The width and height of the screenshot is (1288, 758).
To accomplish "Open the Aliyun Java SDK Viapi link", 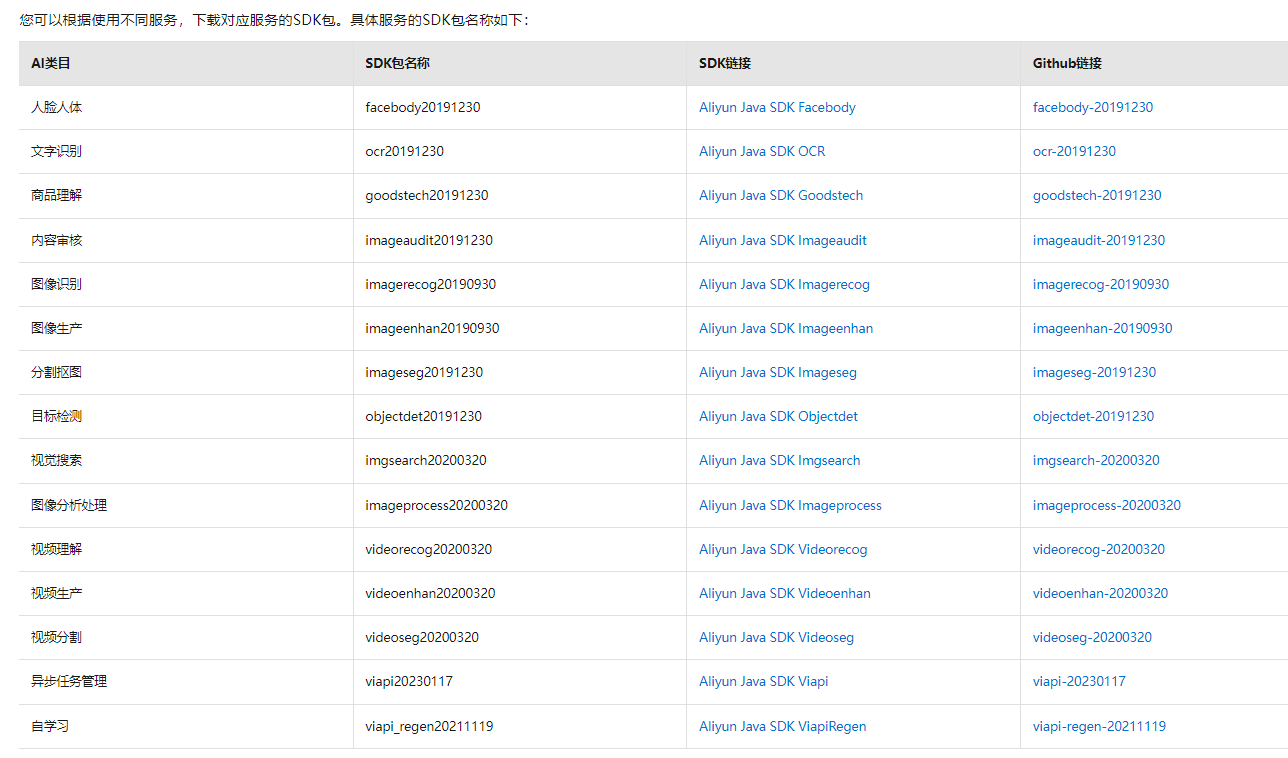I will click(763, 681).
